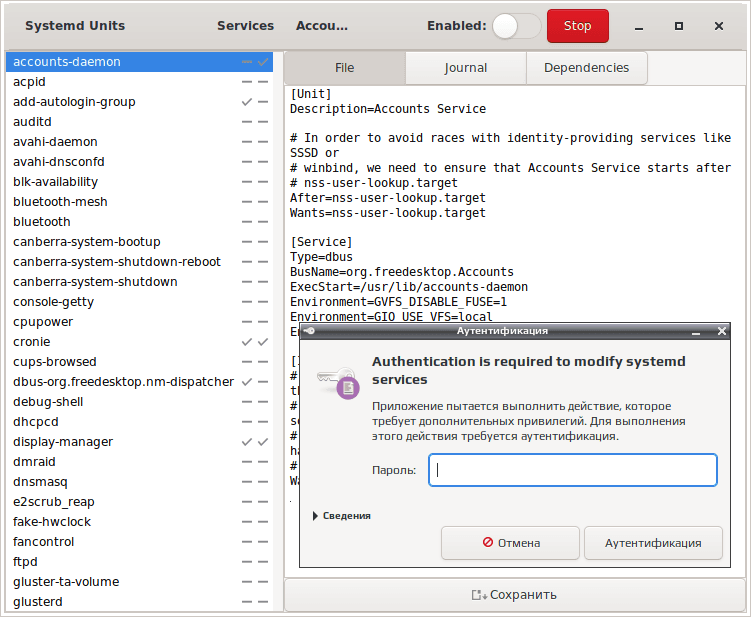Screen dimensions: 751x617
Task: Toggle the Enabled switch in header
Action: 516,26
